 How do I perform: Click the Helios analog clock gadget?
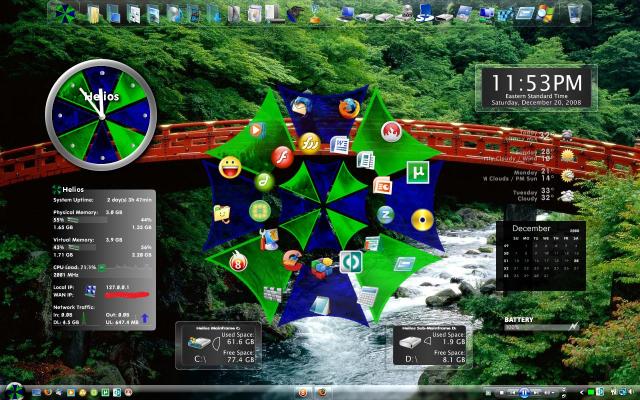point(101,115)
